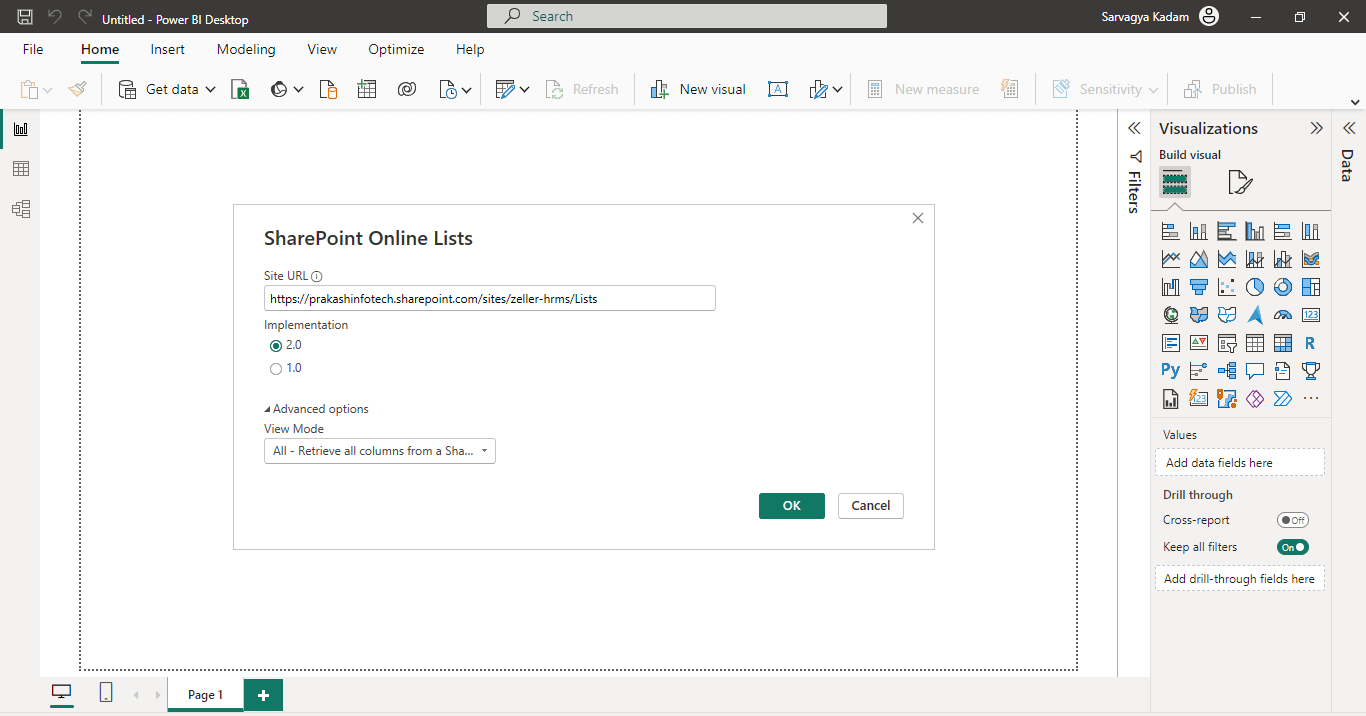This screenshot has height=716, width=1366.
Task: Select Implementation 1.0 radio button
Action: click(x=276, y=369)
